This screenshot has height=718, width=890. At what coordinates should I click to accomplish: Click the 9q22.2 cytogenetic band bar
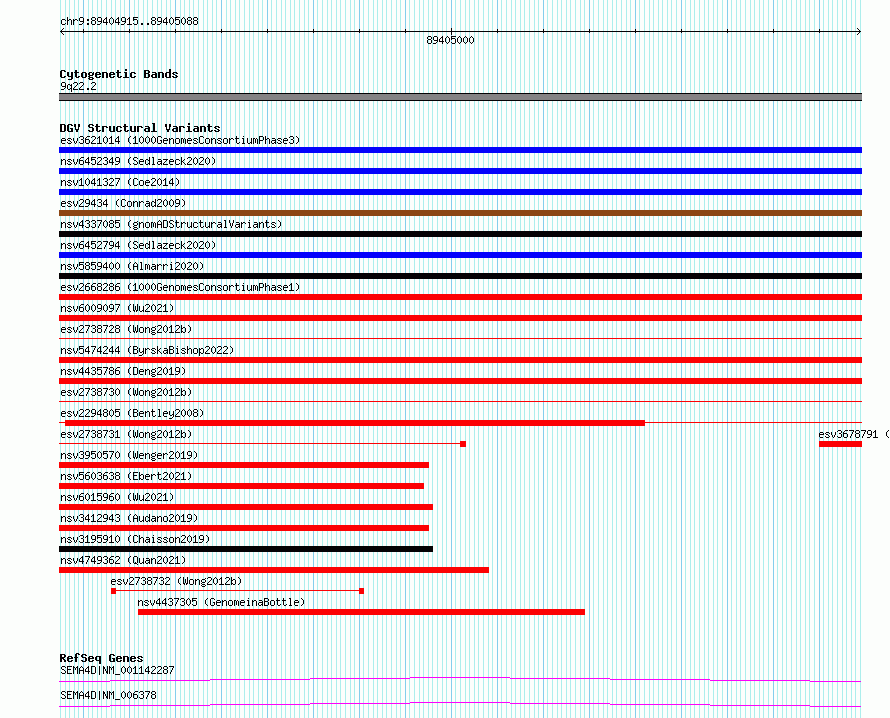[x=460, y=97]
